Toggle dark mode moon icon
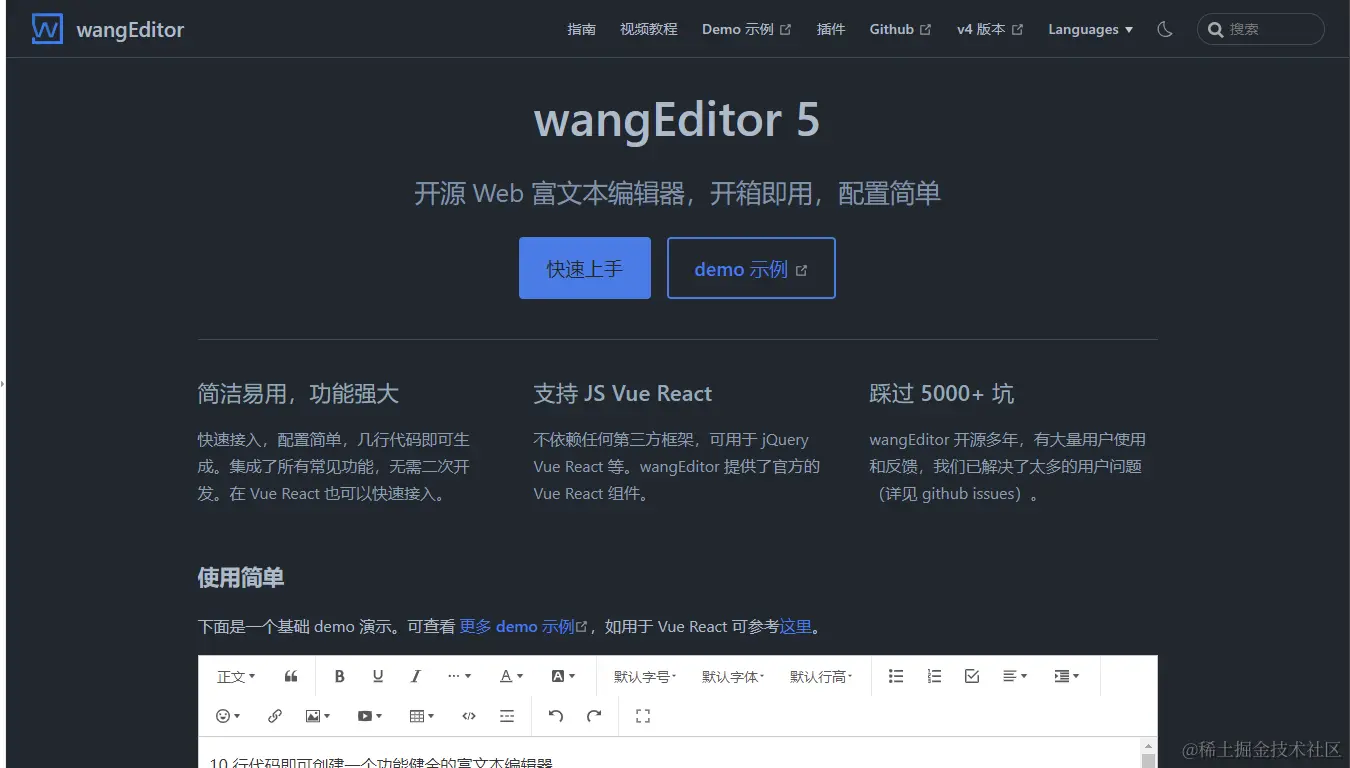Image resolution: width=1350 pixels, height=768 pixels. [1165, 29]
